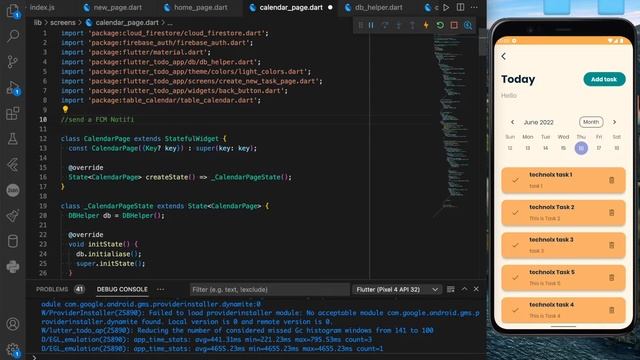This screenshot has width=640, height=360.
Task: Open the Explorer view in activity bar
Action: point(13,11)
